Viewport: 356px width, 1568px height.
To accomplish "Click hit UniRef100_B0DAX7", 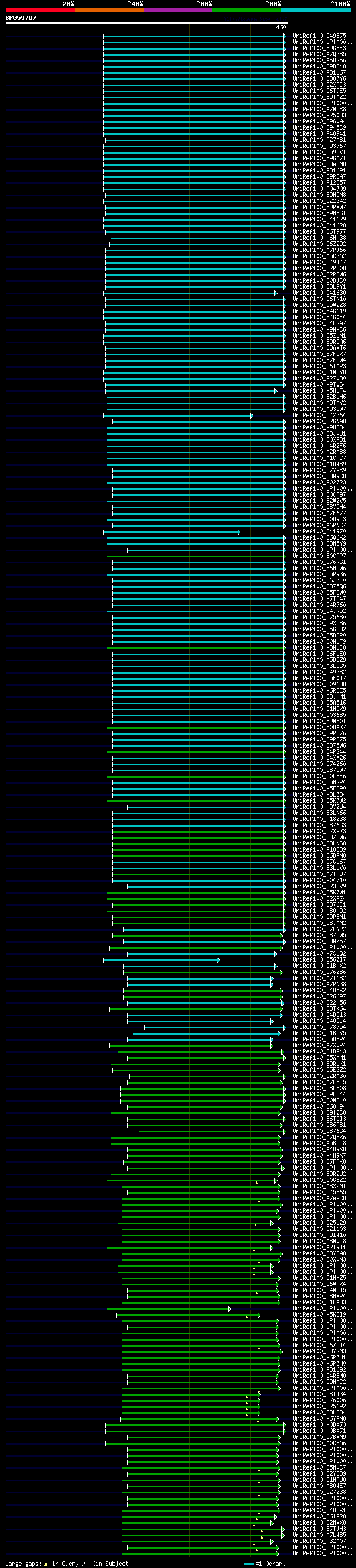I will [x=319, y=728].
